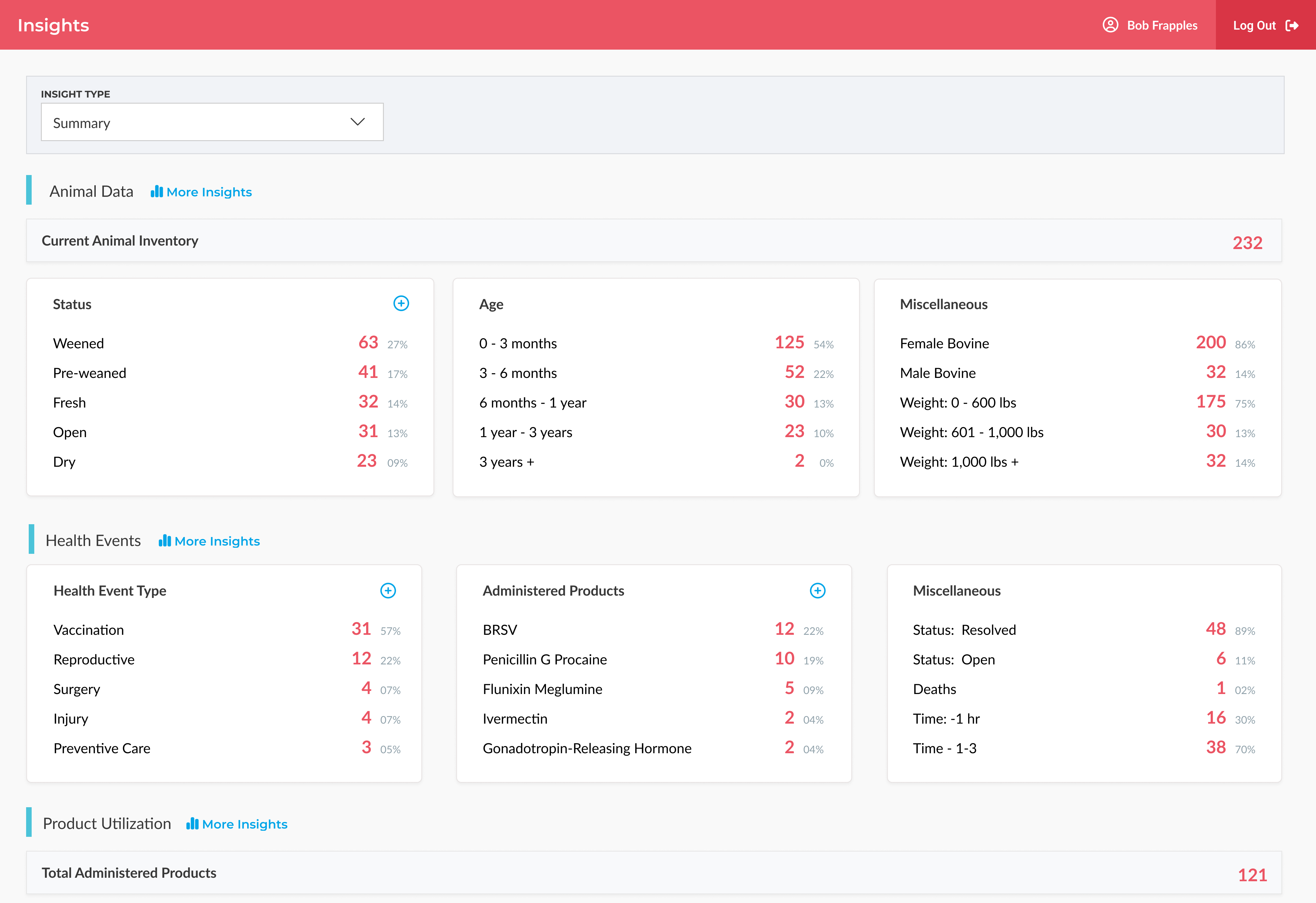Select the Total Administered Products row

coord(653,873)
